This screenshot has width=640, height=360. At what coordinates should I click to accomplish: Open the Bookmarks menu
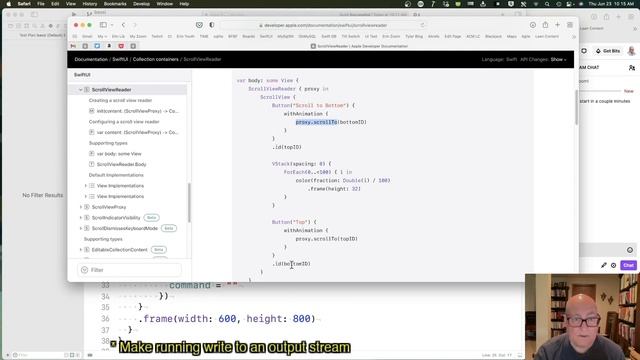[115, 4]
